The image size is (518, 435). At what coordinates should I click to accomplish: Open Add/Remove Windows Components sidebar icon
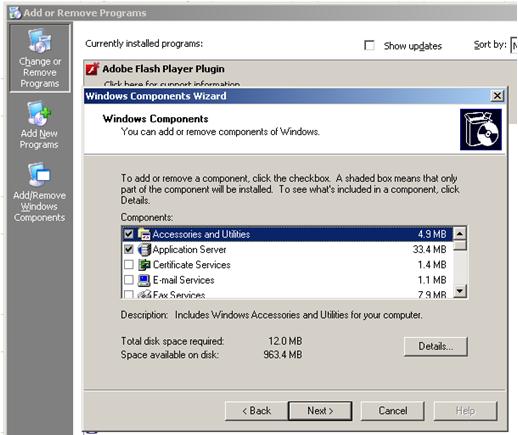pos(39,192)
